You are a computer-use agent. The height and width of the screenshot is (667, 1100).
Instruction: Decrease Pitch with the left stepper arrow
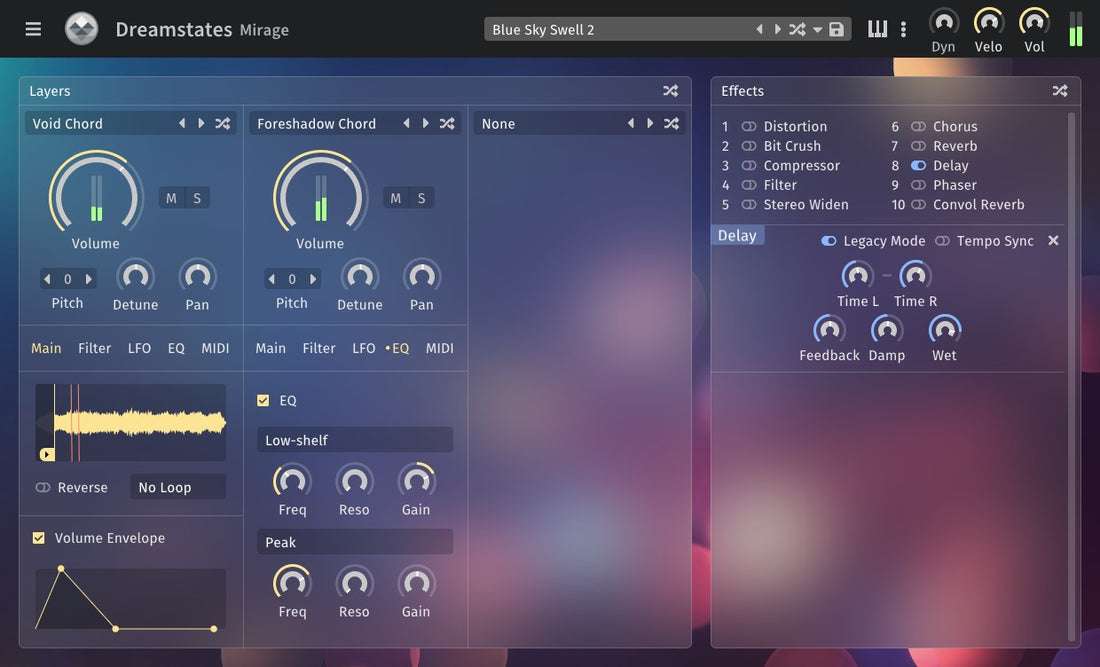[47, 278]
